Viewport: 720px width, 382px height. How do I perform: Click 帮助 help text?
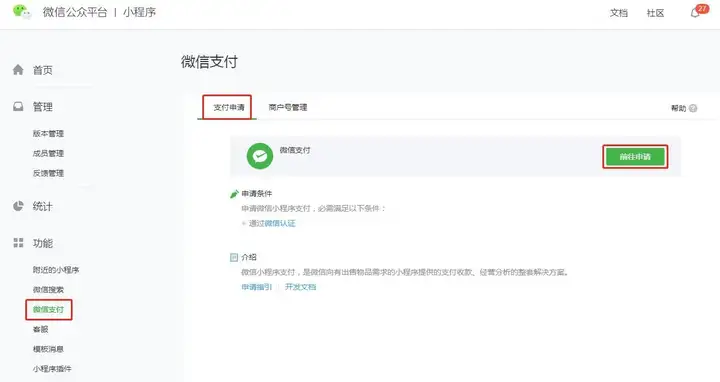[678, 108]
